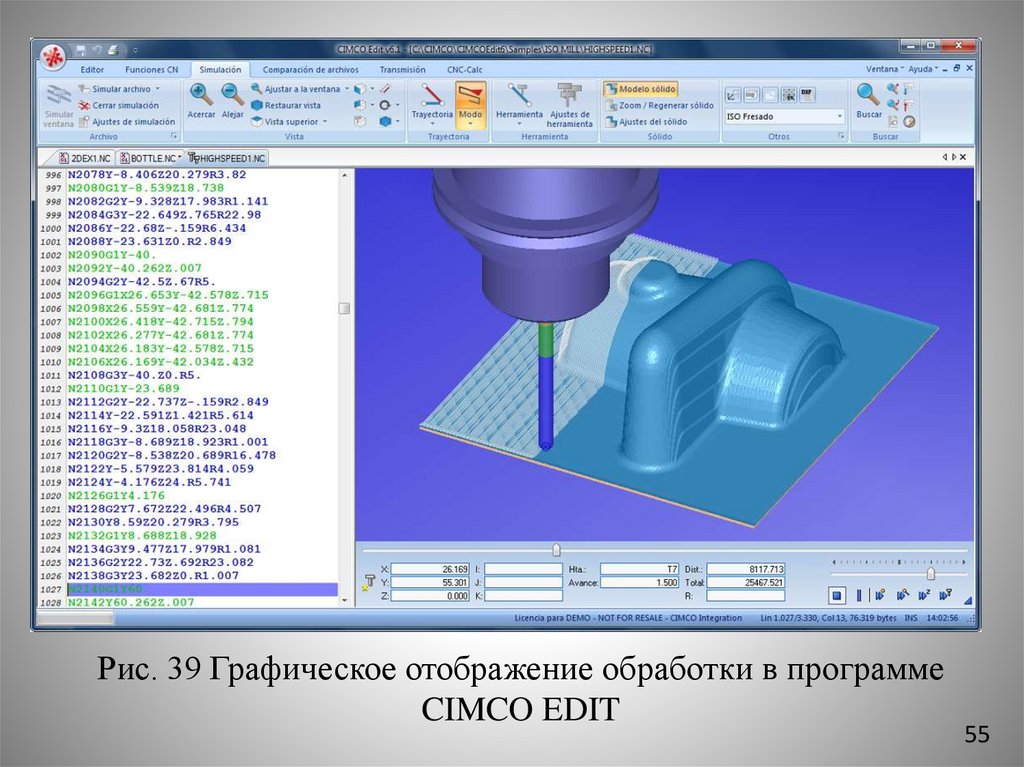Viewport: 1024px width, 767px height.
Task: Click the save icon in quick access toolbar
Action: click(x=80, y=50)
